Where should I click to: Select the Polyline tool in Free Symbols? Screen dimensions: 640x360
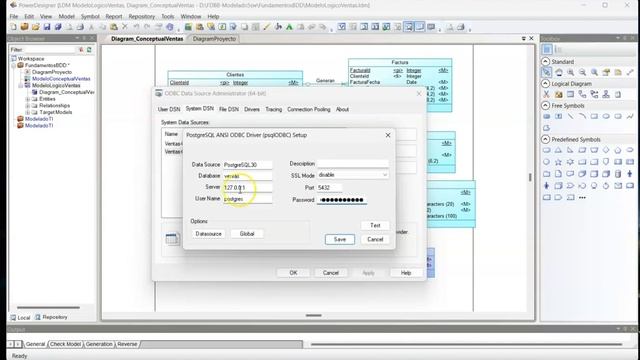point(630,116)
